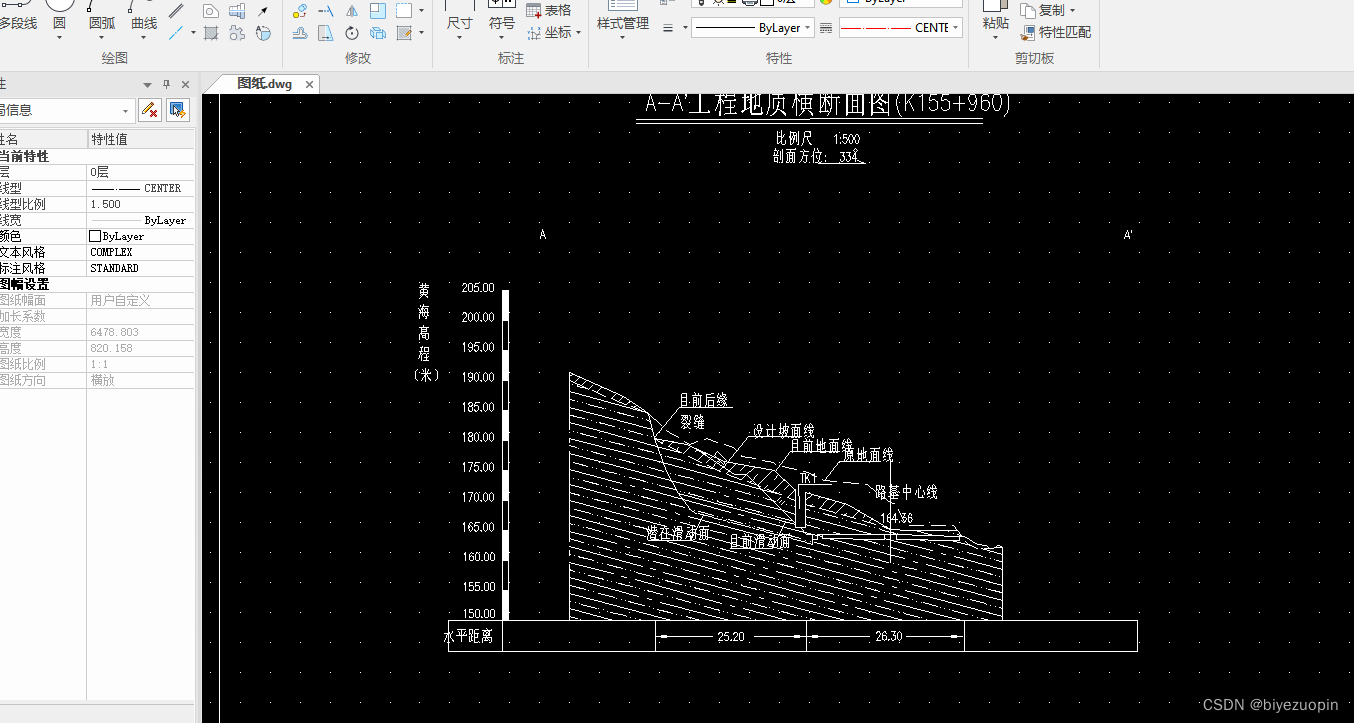Click the 26.30 dimension in the drawing
1354x723 pixels.
click(x=887, y=636)
